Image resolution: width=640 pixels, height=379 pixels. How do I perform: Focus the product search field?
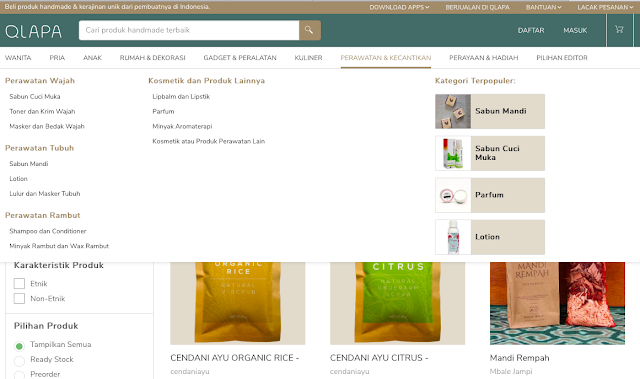click(x=189, y=30)
